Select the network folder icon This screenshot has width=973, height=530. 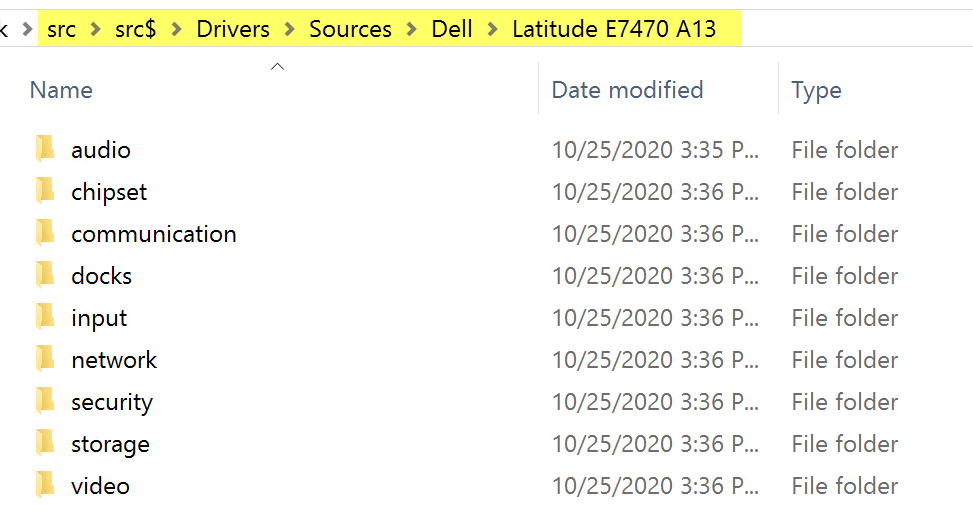point(45,360)
